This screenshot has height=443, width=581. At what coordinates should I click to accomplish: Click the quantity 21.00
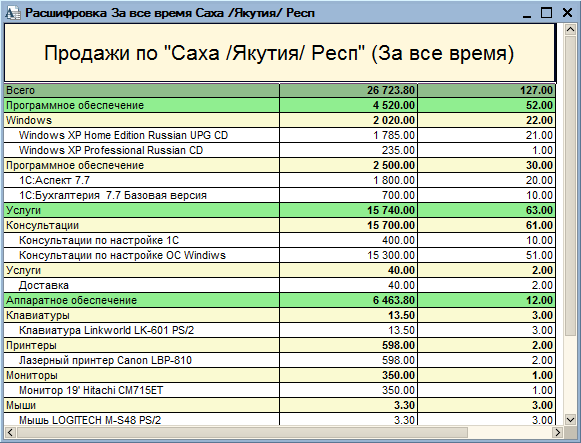540,135
